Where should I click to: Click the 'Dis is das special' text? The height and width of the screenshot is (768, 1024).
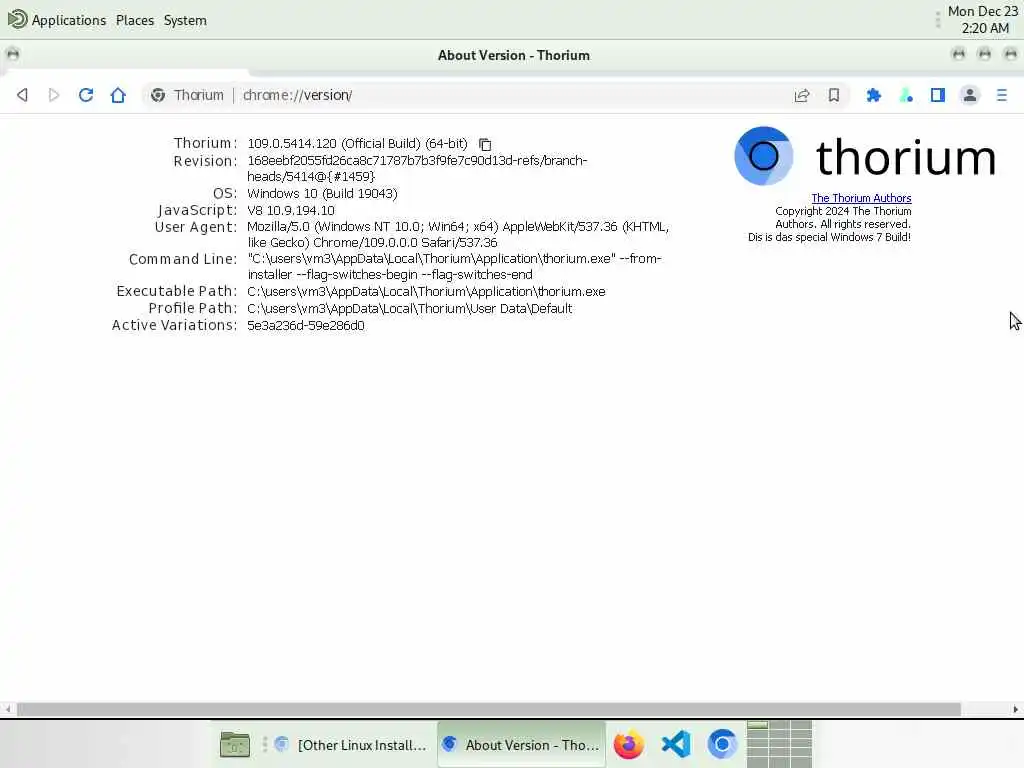pos(829,237)
